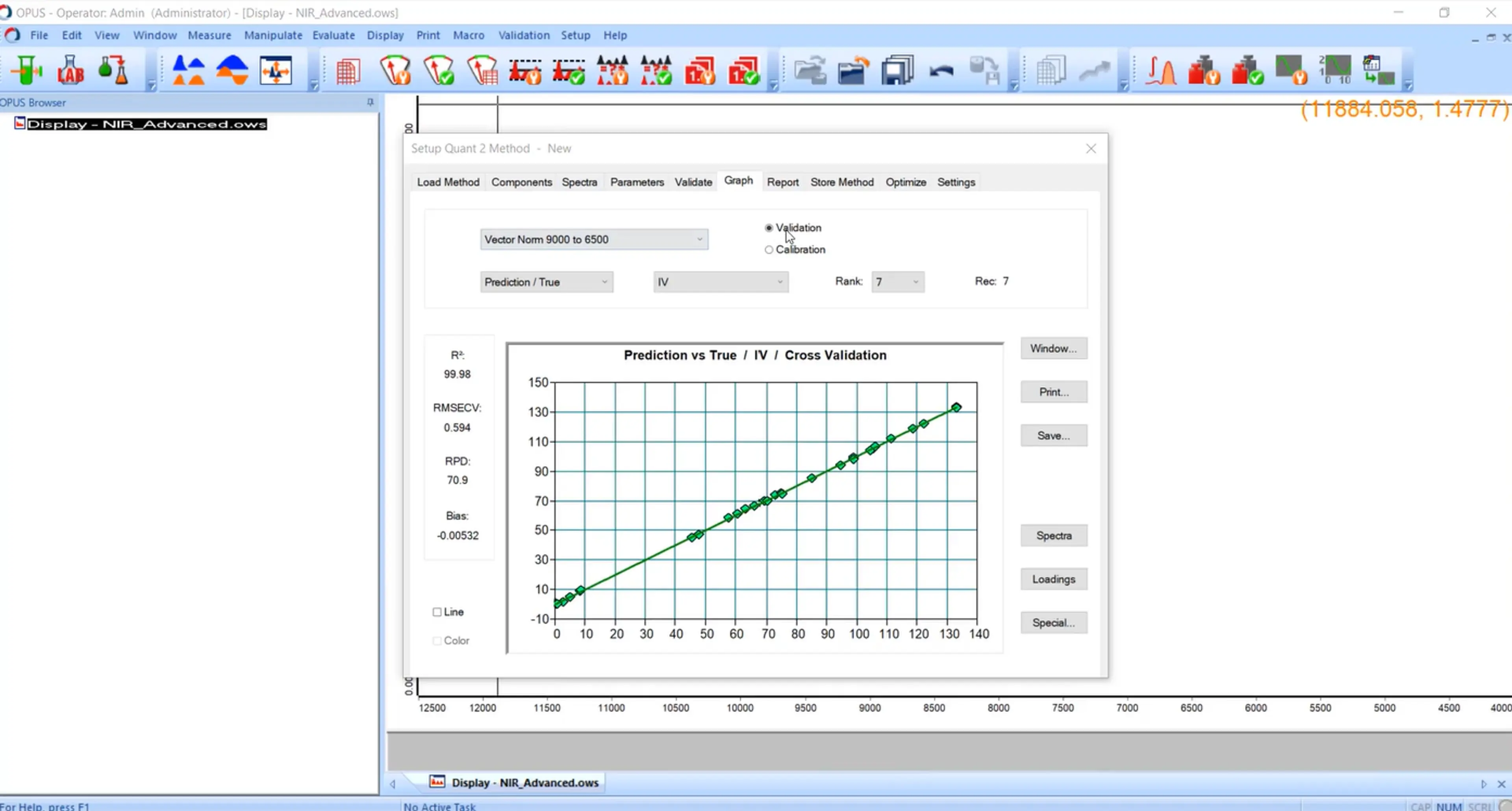Image resolution: width=1512 pixels, height=811 pixels.
Task: Open the Rank dropdown
Action: click(x=897, y=282)
